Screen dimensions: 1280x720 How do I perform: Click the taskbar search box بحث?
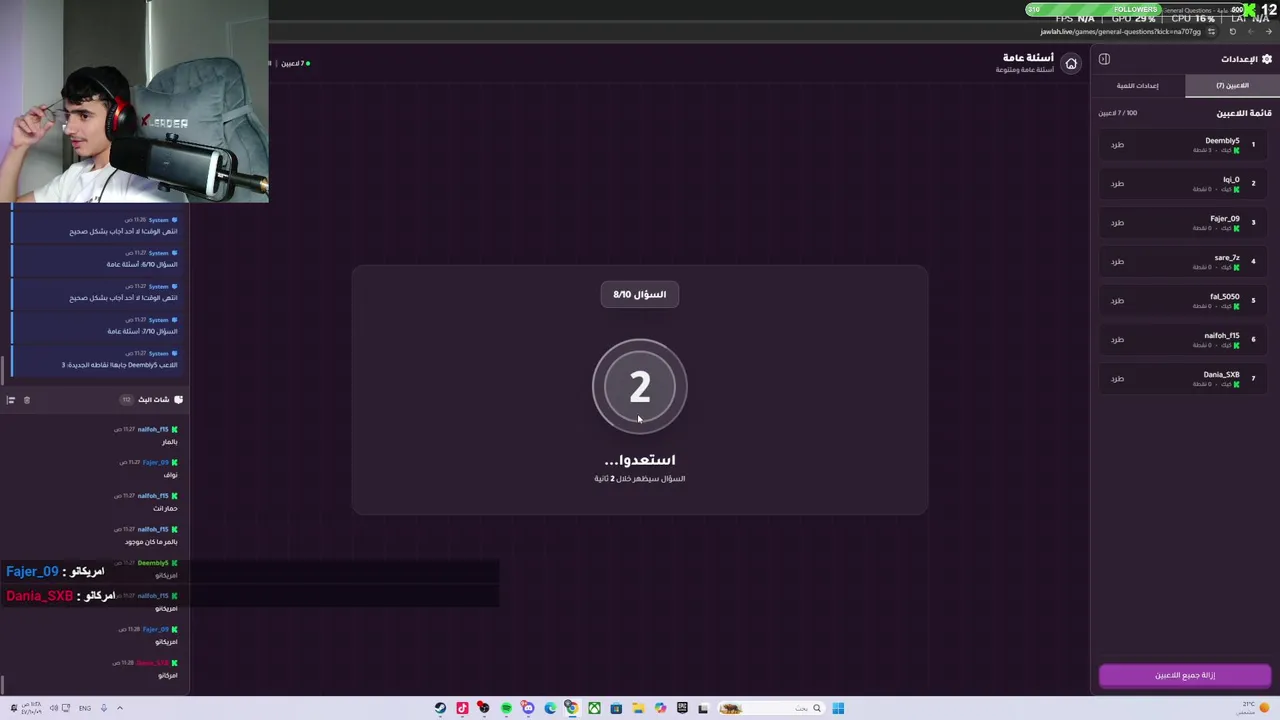pyautogui.click(x=770, y=708)
